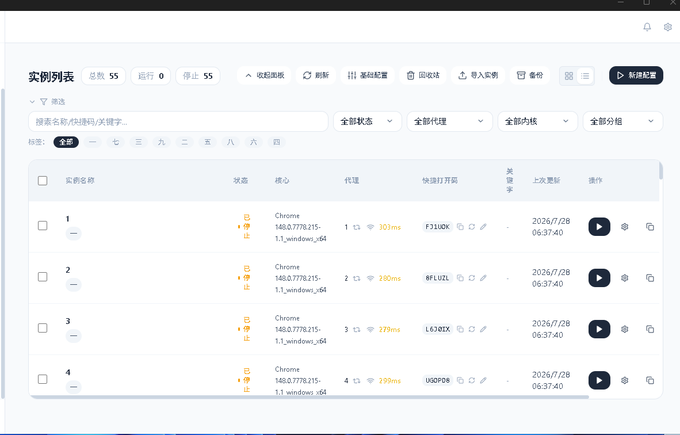Open settings gear for instance 2
The height and width of the screenshot is (435, 680).
tap(624, 278)
